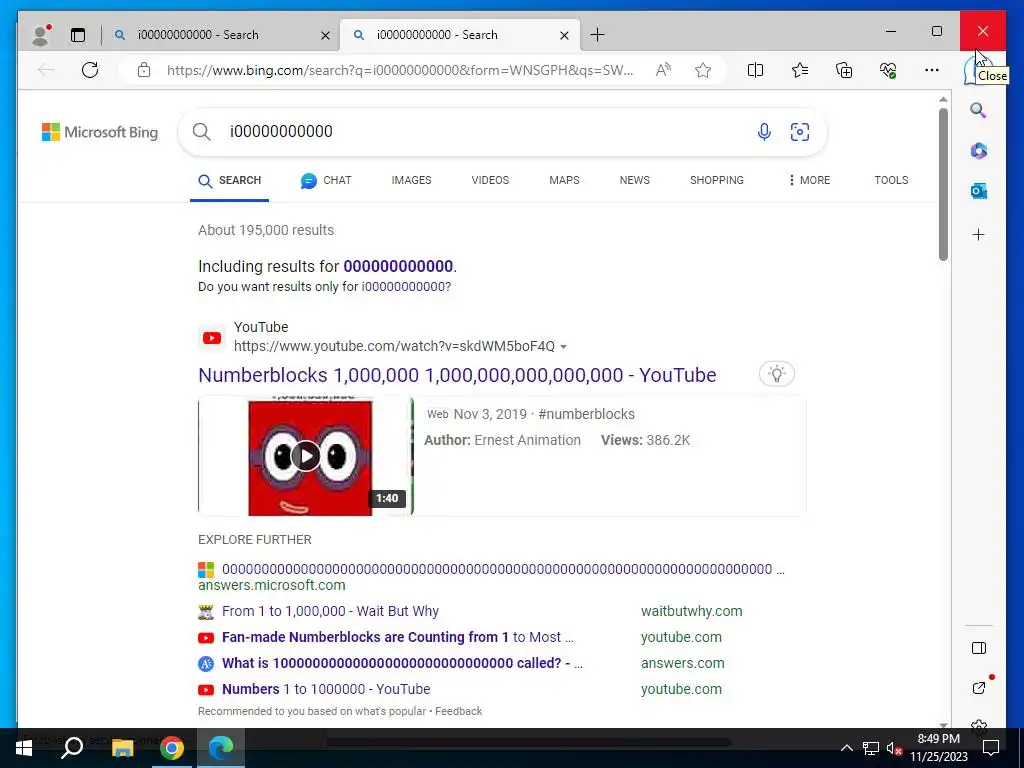This screenshot has height=768, width=1024.
Task: Open Numberblocks 1,000,000 YouTube result
Action: point(457,375)
